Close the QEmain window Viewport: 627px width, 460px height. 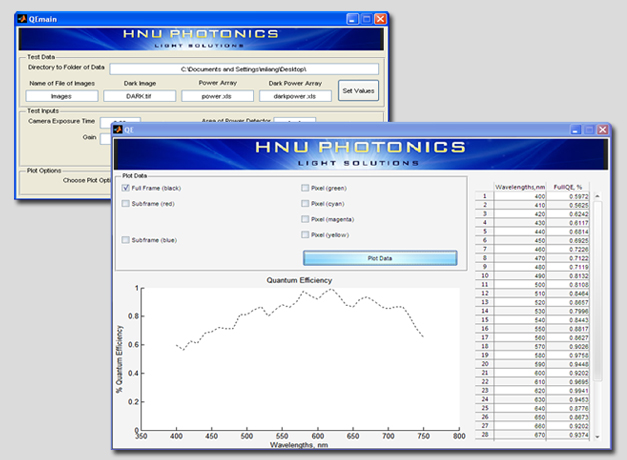point(380,19)
